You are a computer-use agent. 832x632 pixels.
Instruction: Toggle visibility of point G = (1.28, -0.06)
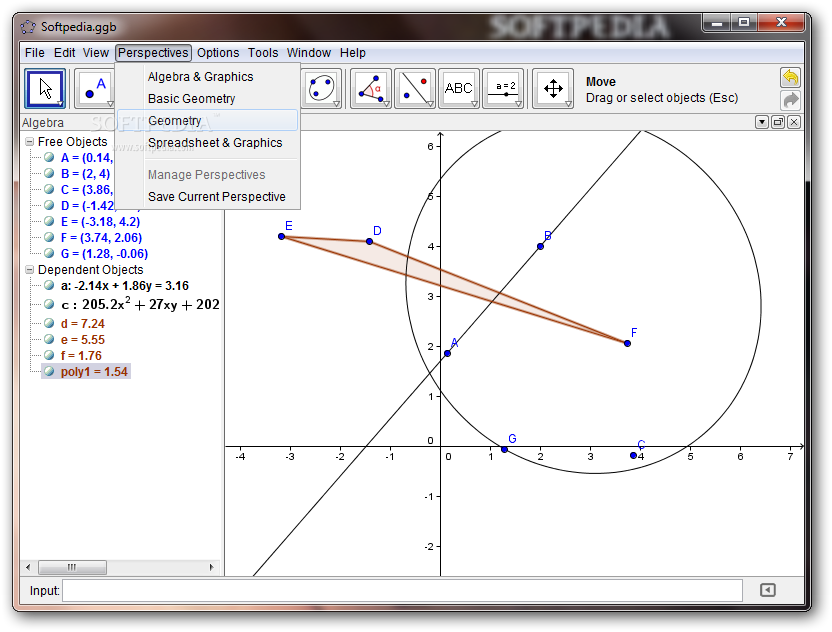49,253
